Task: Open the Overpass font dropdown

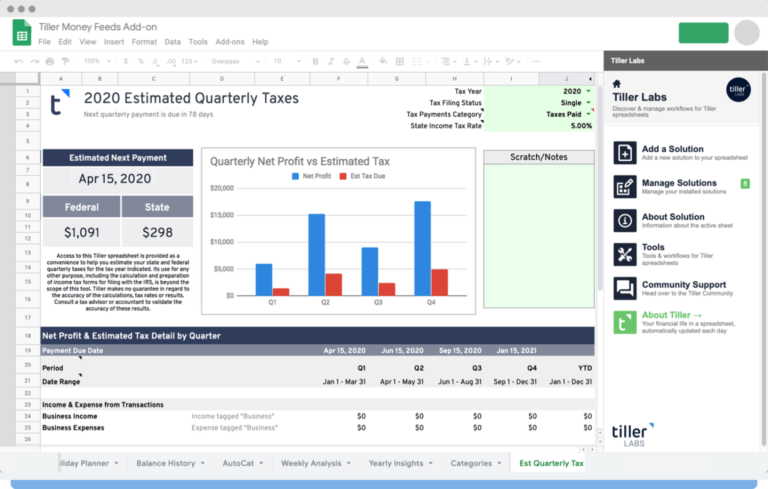Action: [222, 61]
